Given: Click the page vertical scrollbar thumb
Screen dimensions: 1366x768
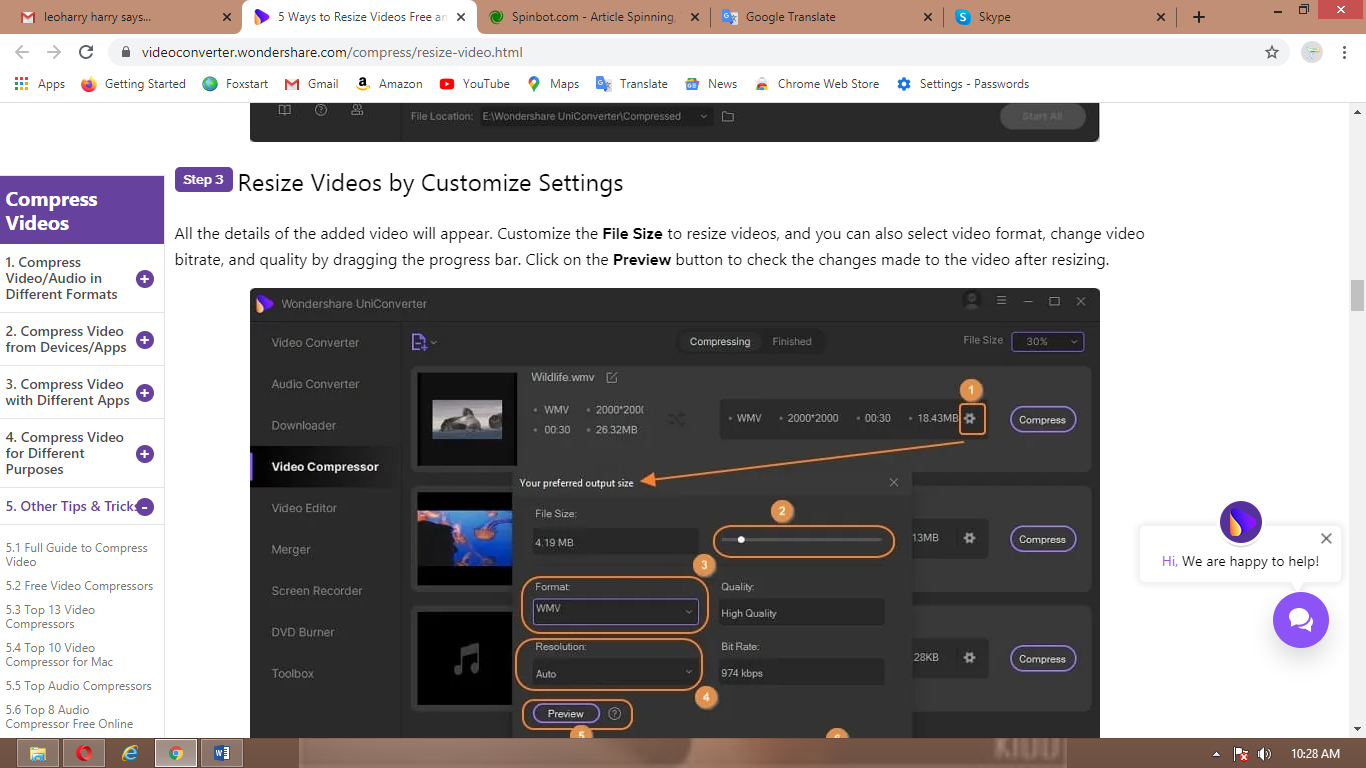Looking at the screenshot, I should tap(1357, 296).
